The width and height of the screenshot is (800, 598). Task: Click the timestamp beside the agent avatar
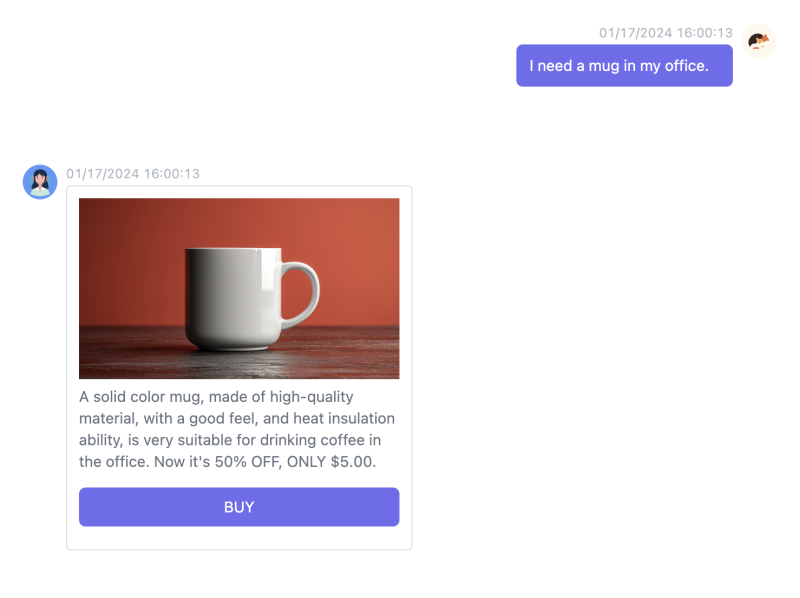133,173
